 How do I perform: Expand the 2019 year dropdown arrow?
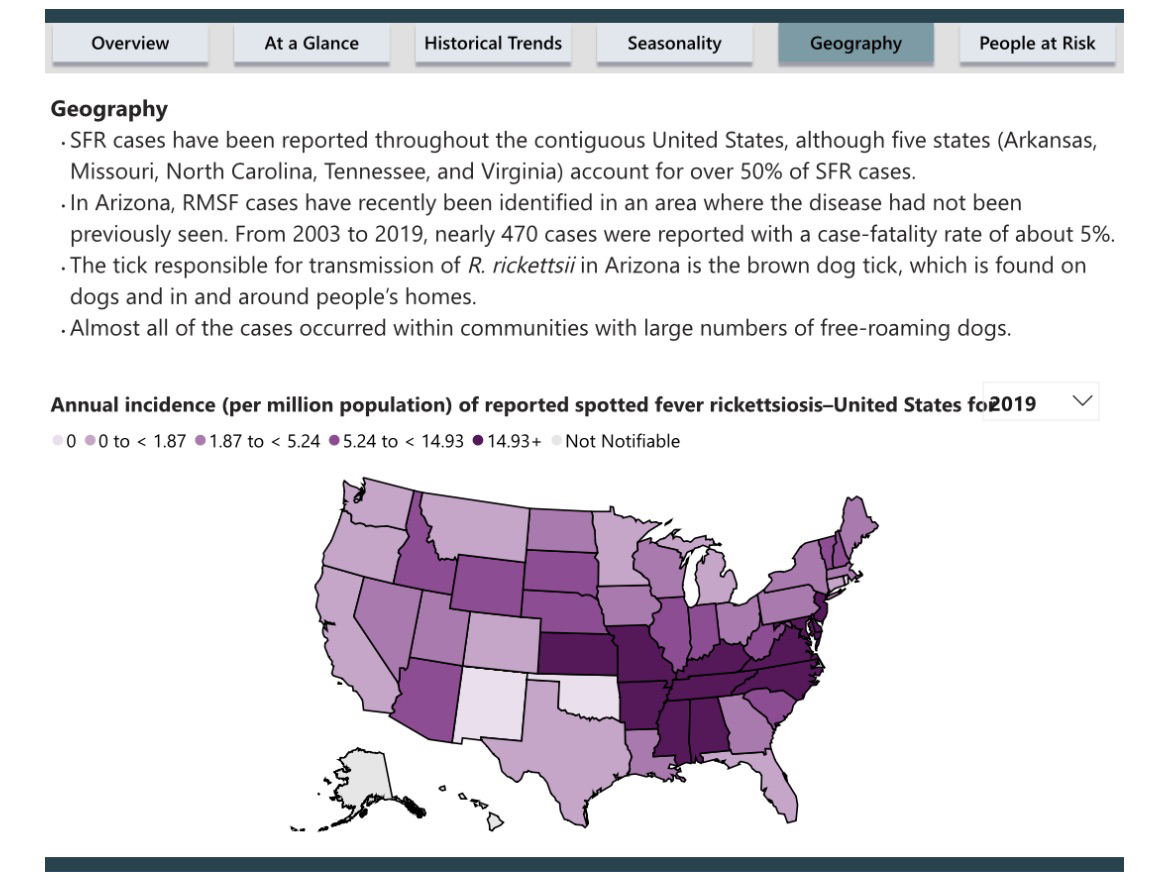(x=1081, y=401)
